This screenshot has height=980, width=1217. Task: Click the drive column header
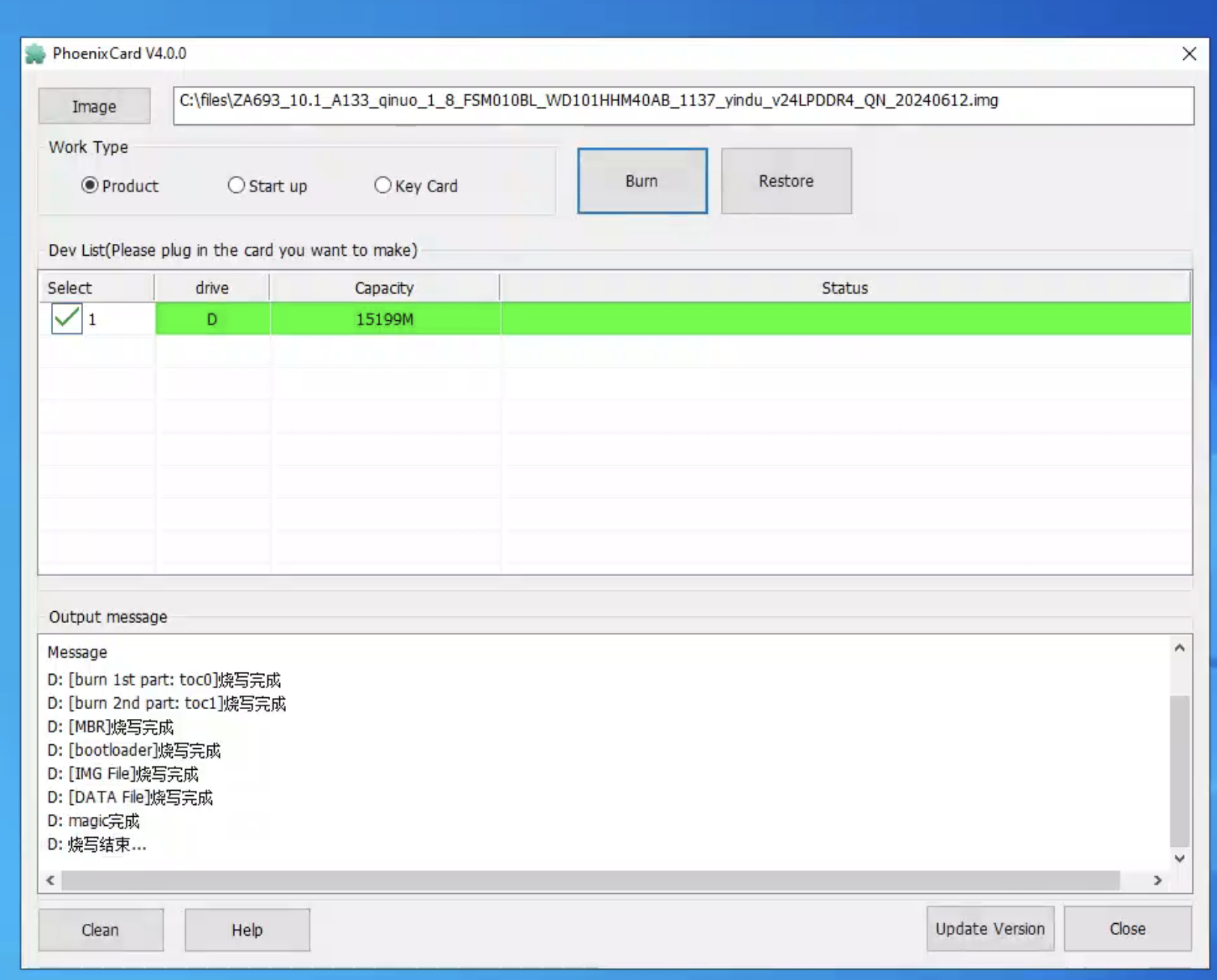[212, 288]
